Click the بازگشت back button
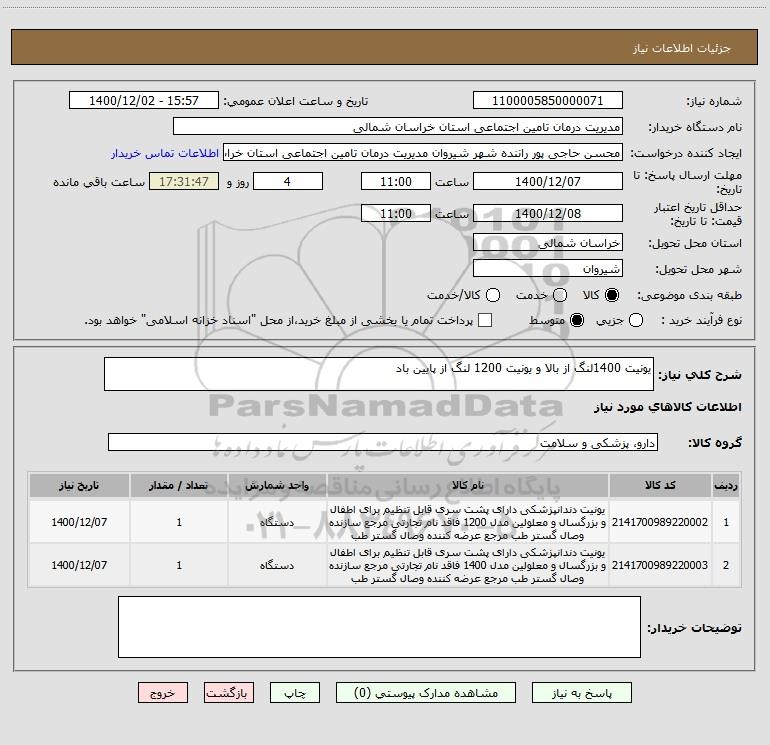The height and width of the screenshot is (745, 770). coord(229,692)
